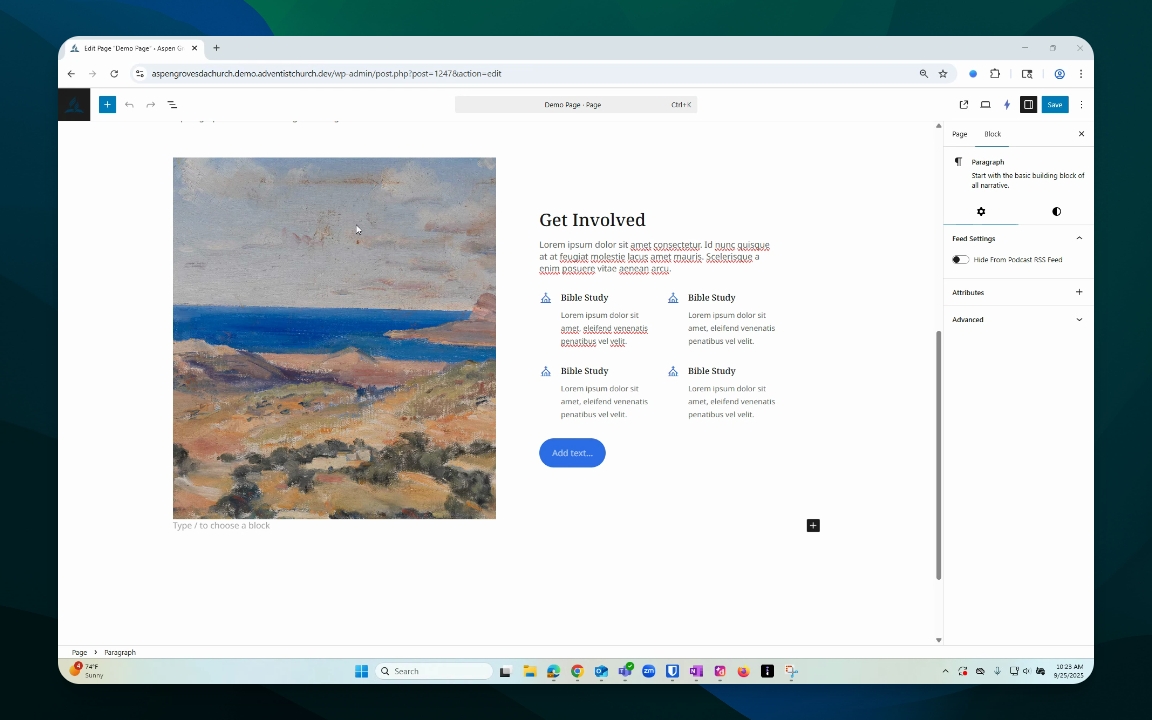The image size is (1152, 720).
Task: Open the Document Overview list icon
Action: pos(172,104)
